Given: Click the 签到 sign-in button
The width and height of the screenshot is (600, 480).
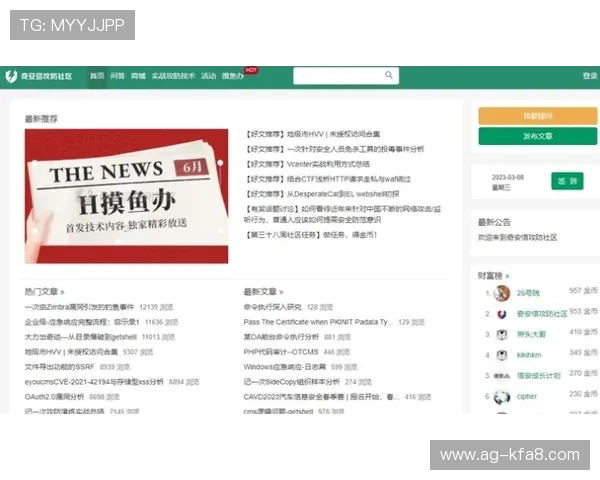Looking at the screenshot, I should [x=567, y=181].
